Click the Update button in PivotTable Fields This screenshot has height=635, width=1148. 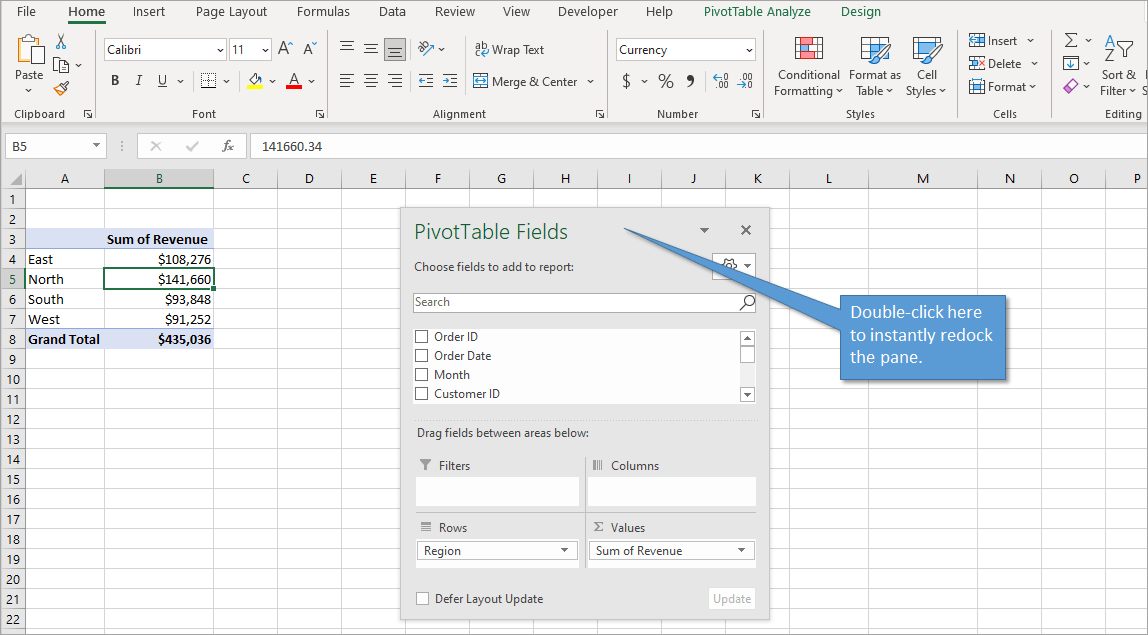[732, 598]
